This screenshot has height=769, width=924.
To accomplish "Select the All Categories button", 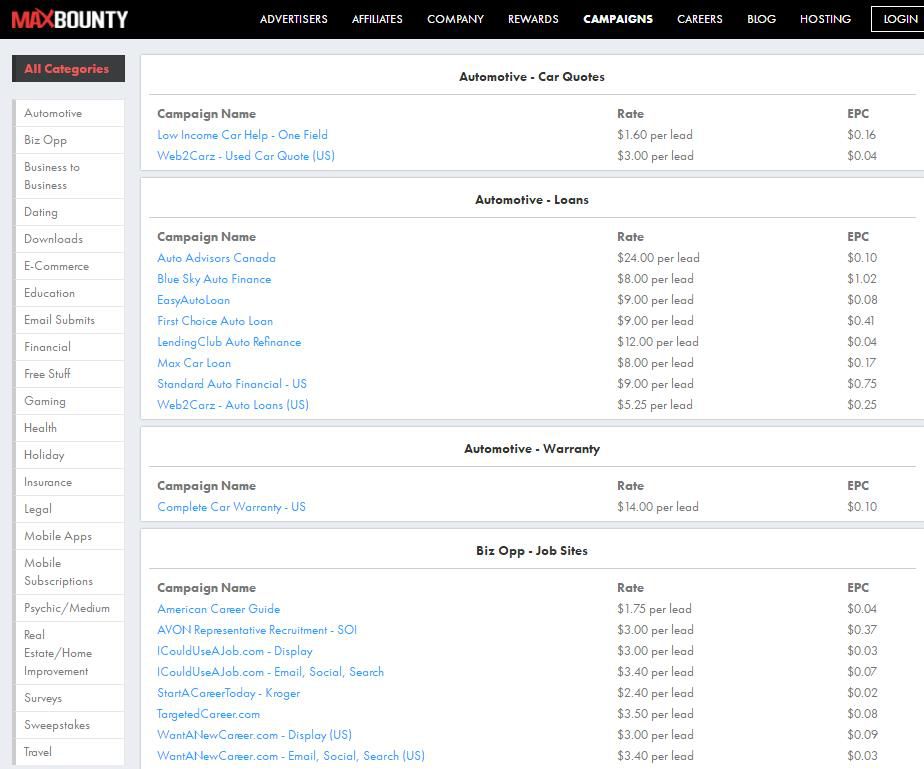I will pyautogui.click(x=67, y=69).
